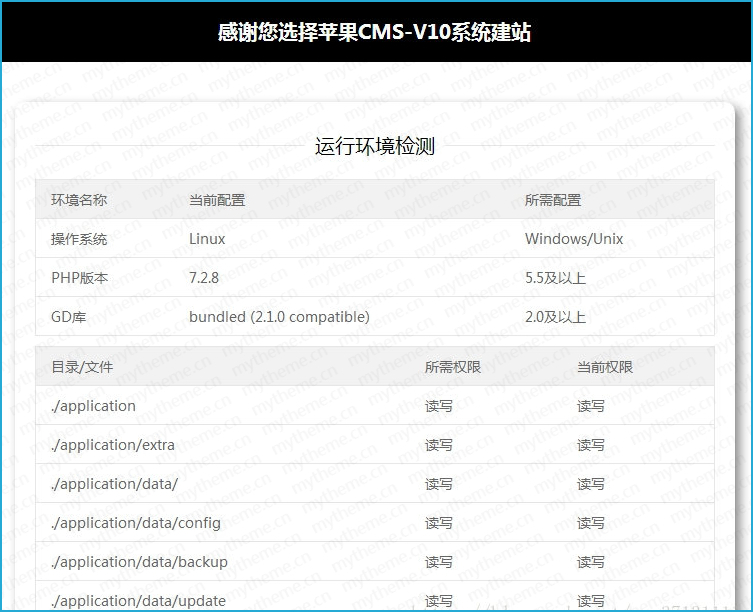Select the ./application/data/update directory entry
753x612 pixels.
(x=138, y=600)
